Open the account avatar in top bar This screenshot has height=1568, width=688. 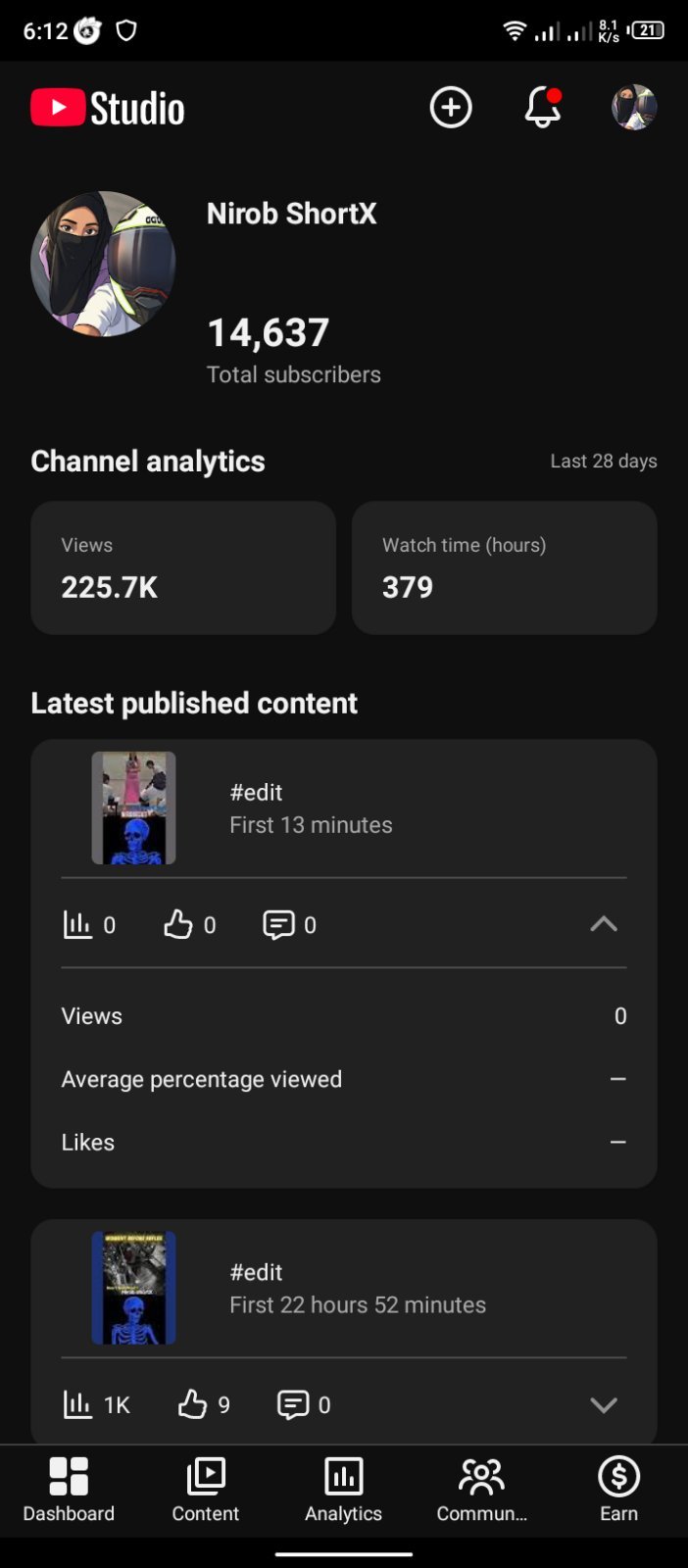click(634, 108)
